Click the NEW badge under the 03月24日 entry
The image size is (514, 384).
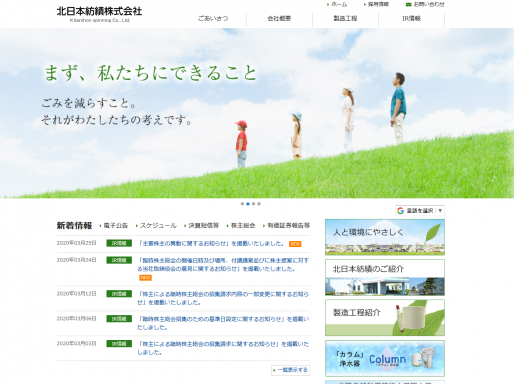[x=145, y=278]
